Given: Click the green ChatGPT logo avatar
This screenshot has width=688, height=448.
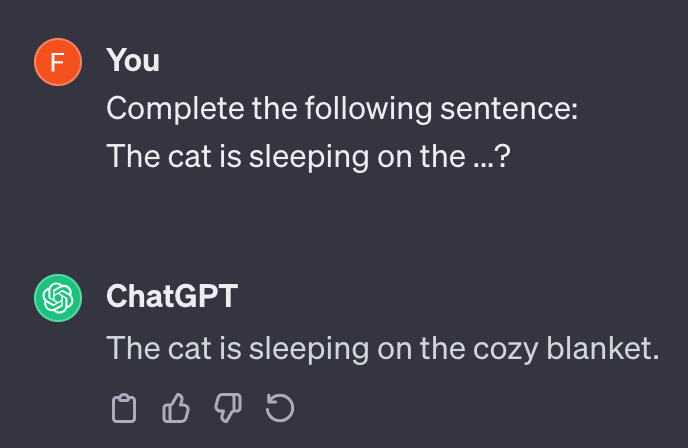Looking at the screenshot, I should pos(58,298).
